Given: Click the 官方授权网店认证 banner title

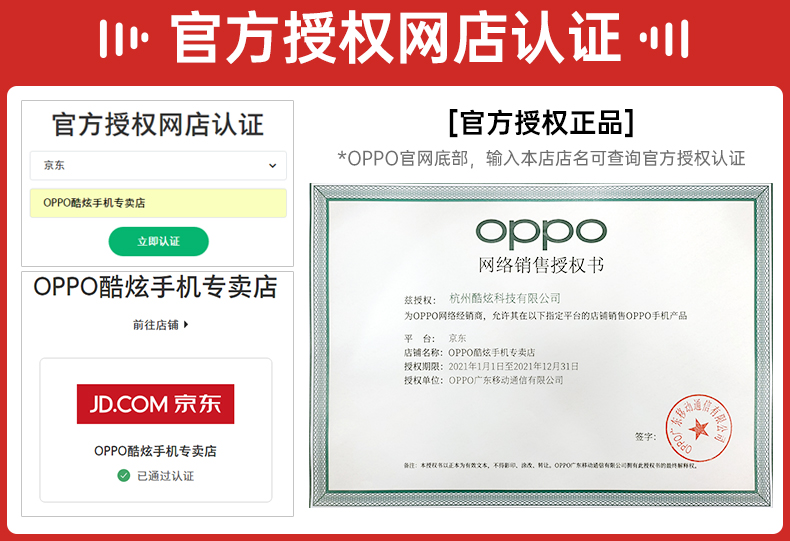Looking at the screenshot, I should coord(395,38).
